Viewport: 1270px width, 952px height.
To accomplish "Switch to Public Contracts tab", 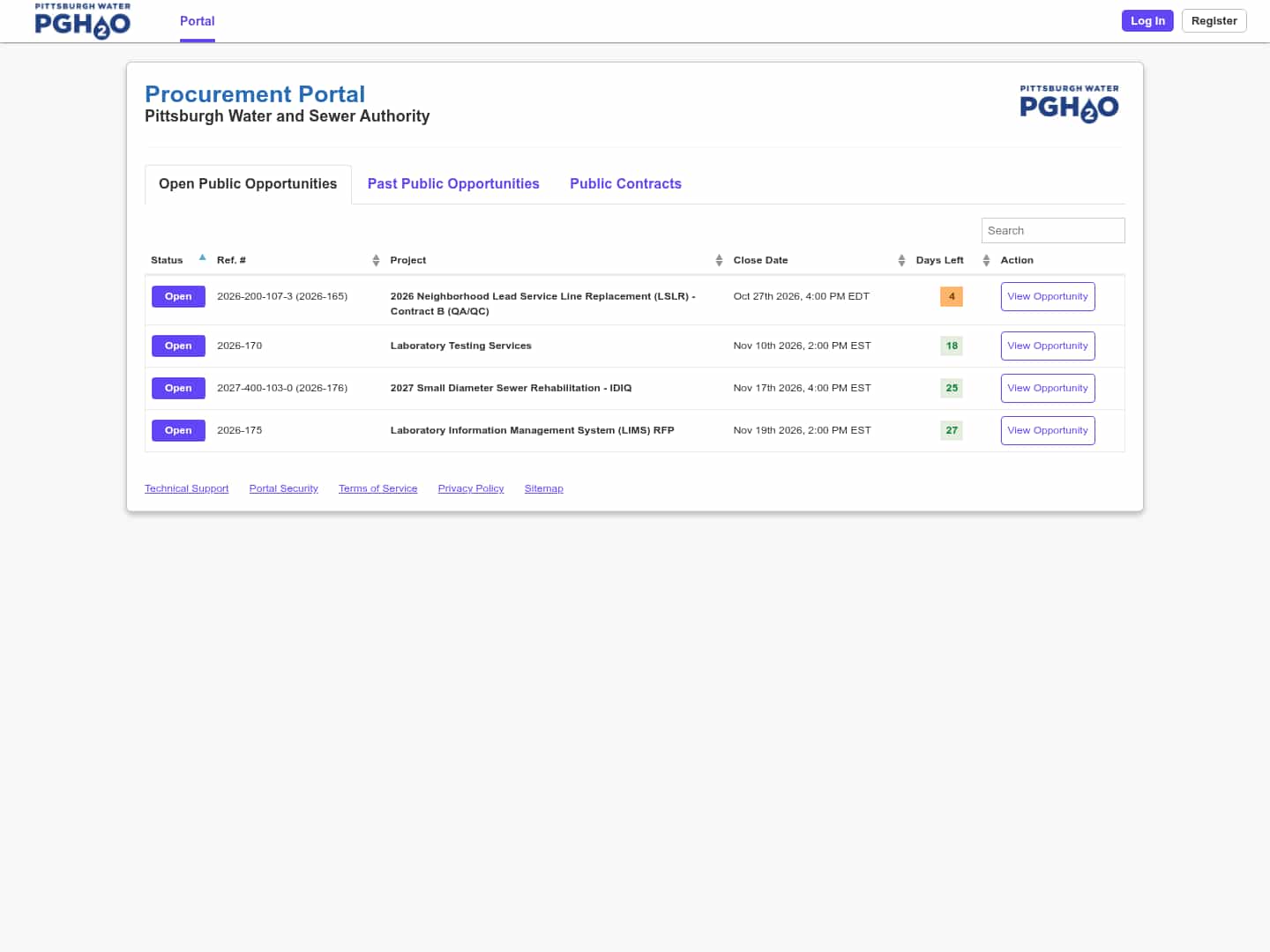I will (x=625, y=184).
